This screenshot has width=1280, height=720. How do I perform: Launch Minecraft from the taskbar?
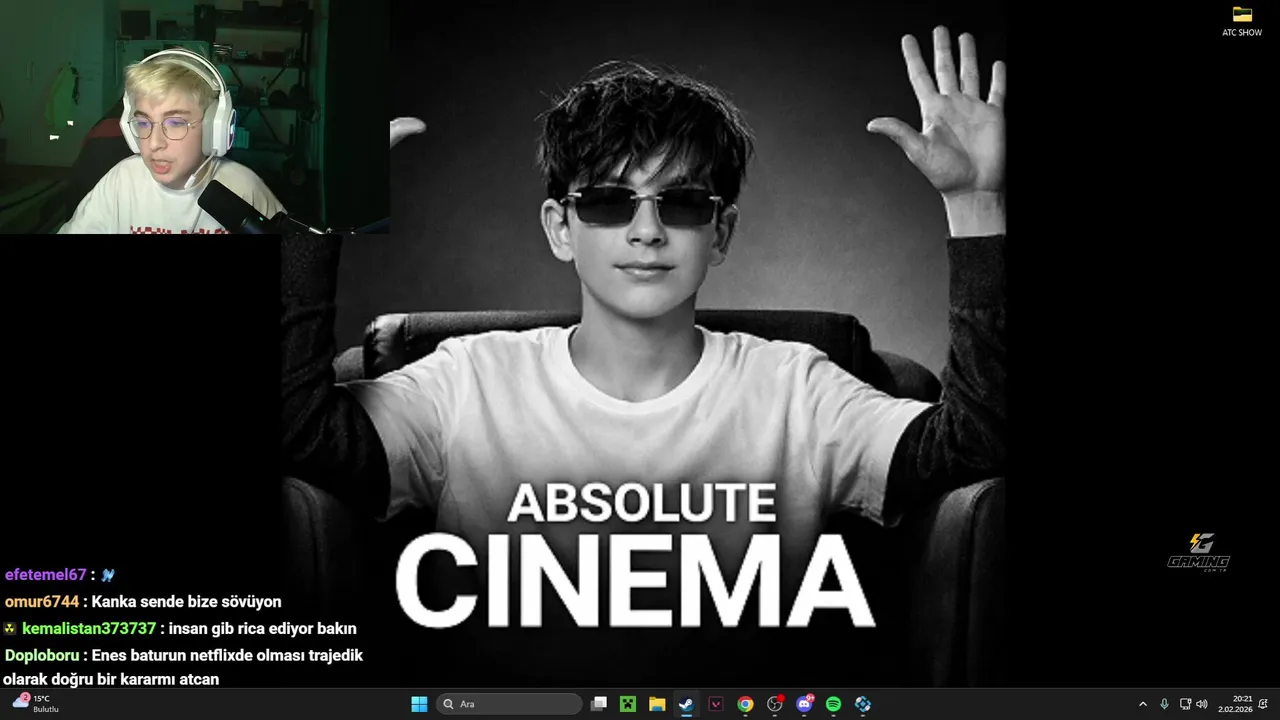(628, 704)
